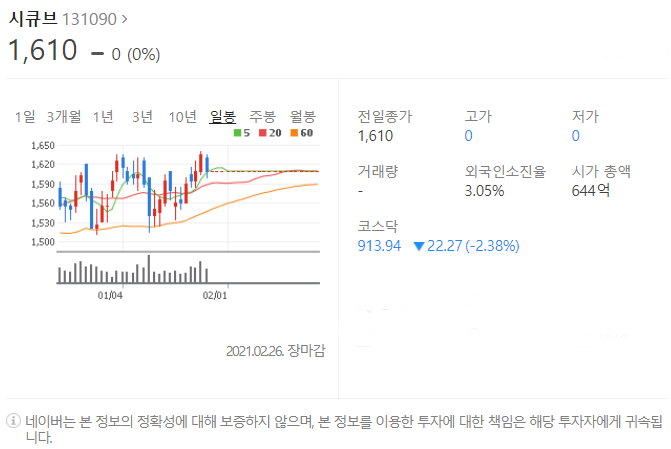This screenshot has height=449, width=671.
Task: Click the 외국인소진율 value 3.05%
Action: click(484, 190)
